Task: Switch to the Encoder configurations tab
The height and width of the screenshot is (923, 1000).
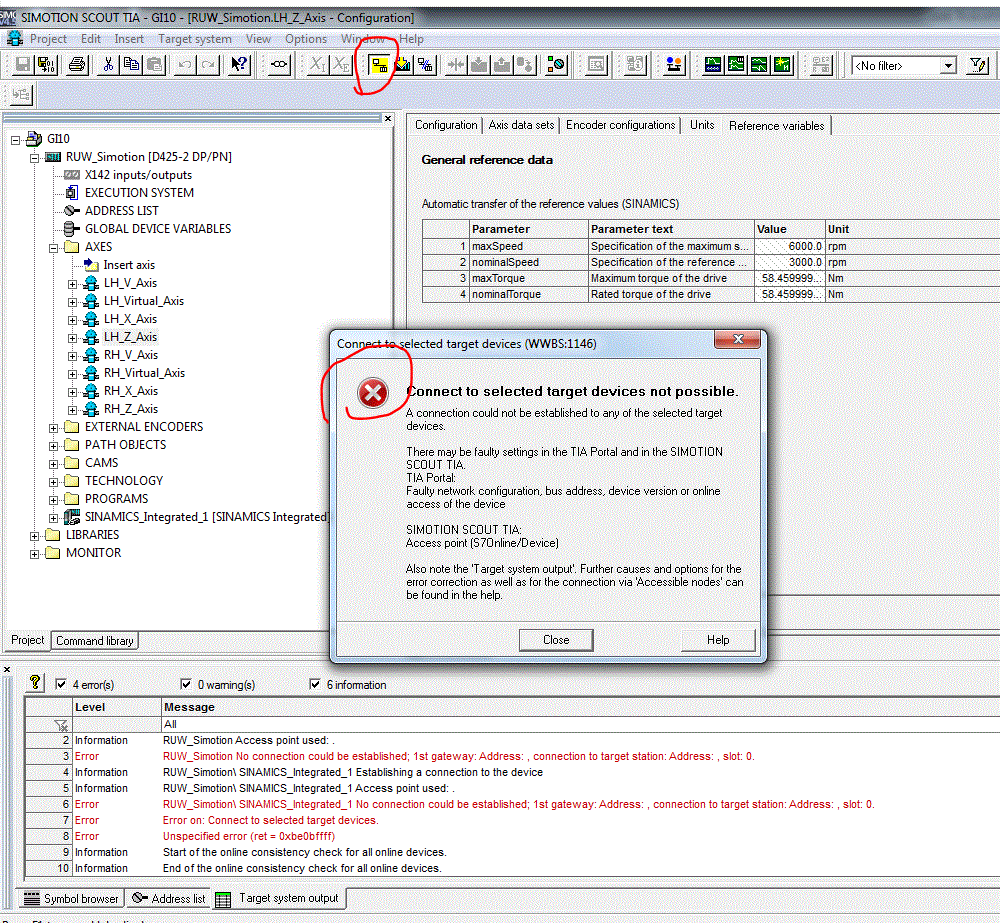Action: pyautogui.click(x=620, y=125)
